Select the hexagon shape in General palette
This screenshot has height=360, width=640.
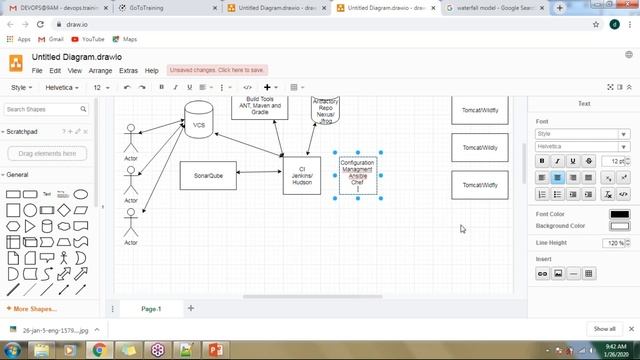pos(13,226)
